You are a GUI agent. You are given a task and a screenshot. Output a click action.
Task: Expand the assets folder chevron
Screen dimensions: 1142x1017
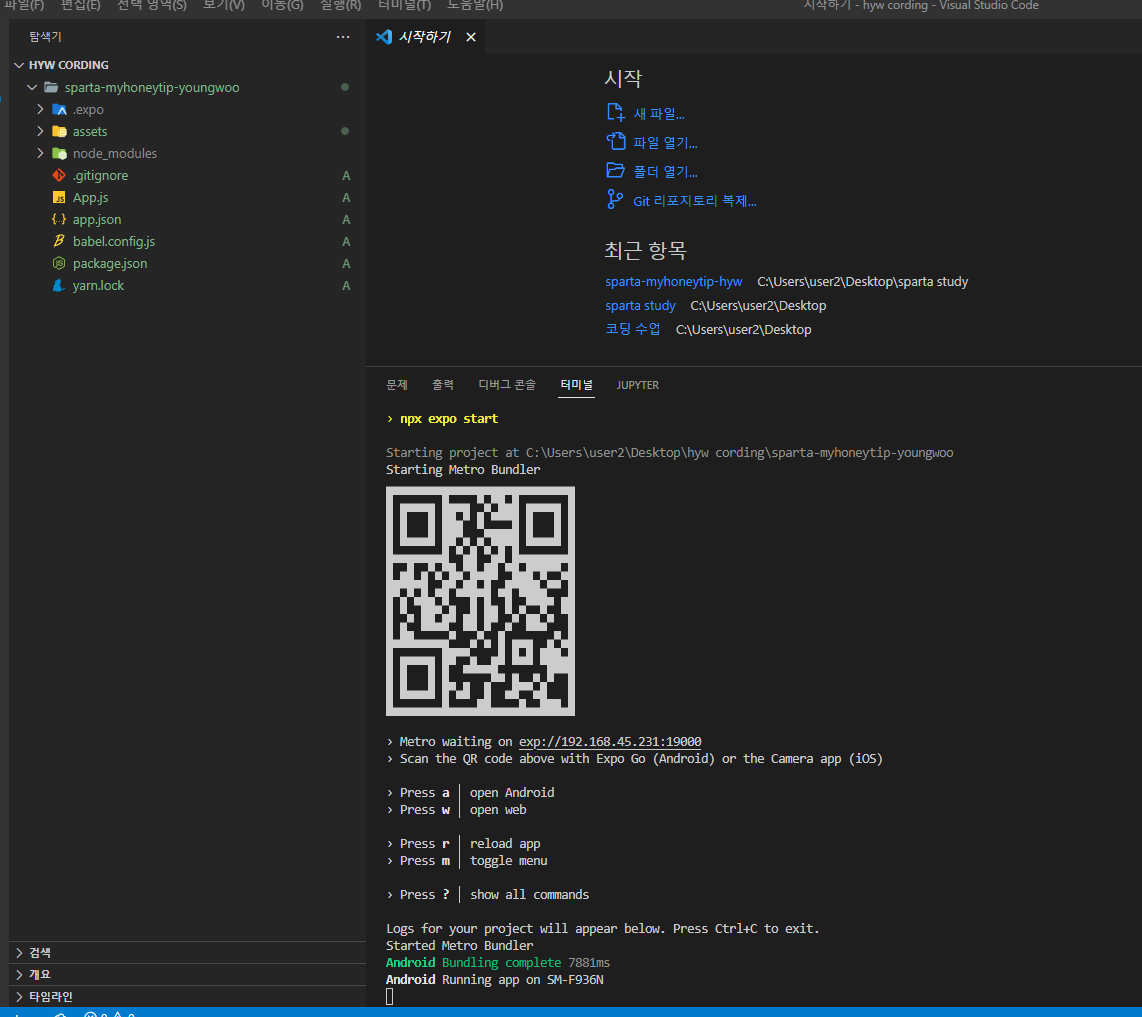point(40,131)
